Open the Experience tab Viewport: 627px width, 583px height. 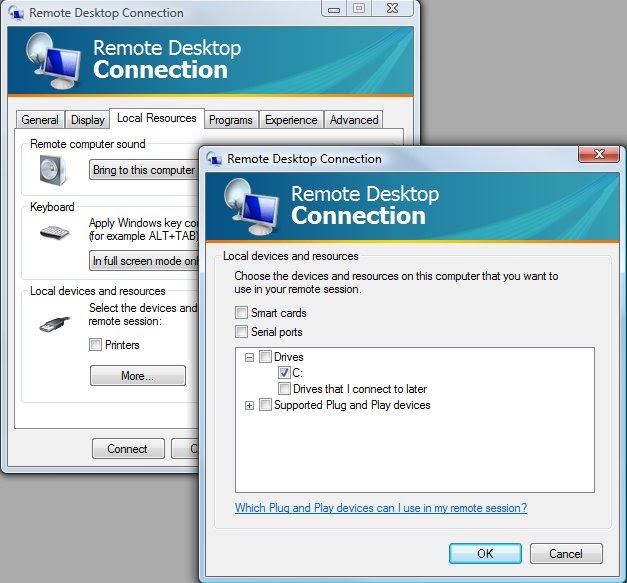tap(291, 120)
